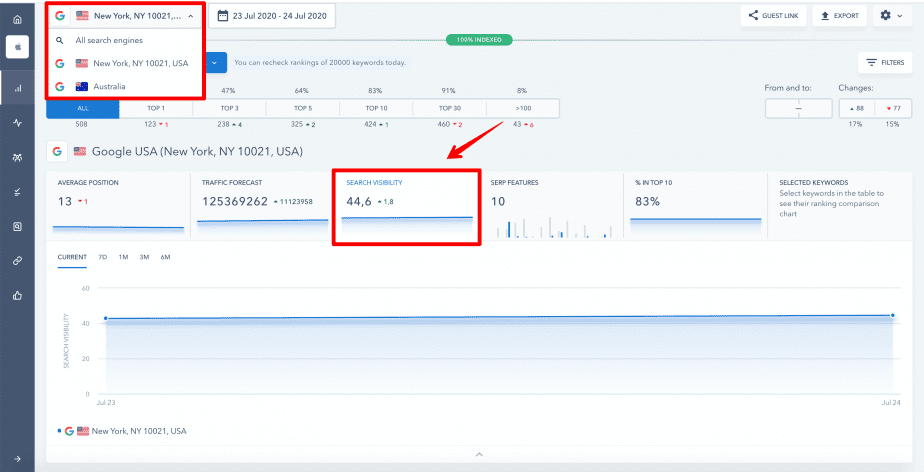Open the backlinks chain icon in the sidebar

point(17,261)
